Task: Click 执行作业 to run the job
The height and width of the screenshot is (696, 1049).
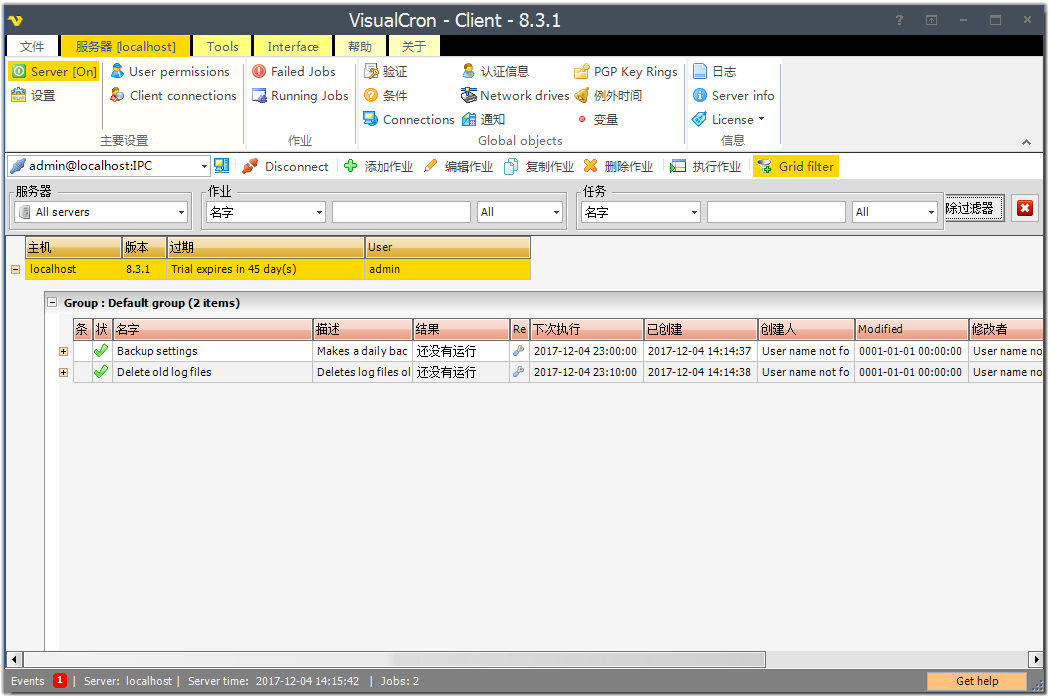Action: point(706,167)
